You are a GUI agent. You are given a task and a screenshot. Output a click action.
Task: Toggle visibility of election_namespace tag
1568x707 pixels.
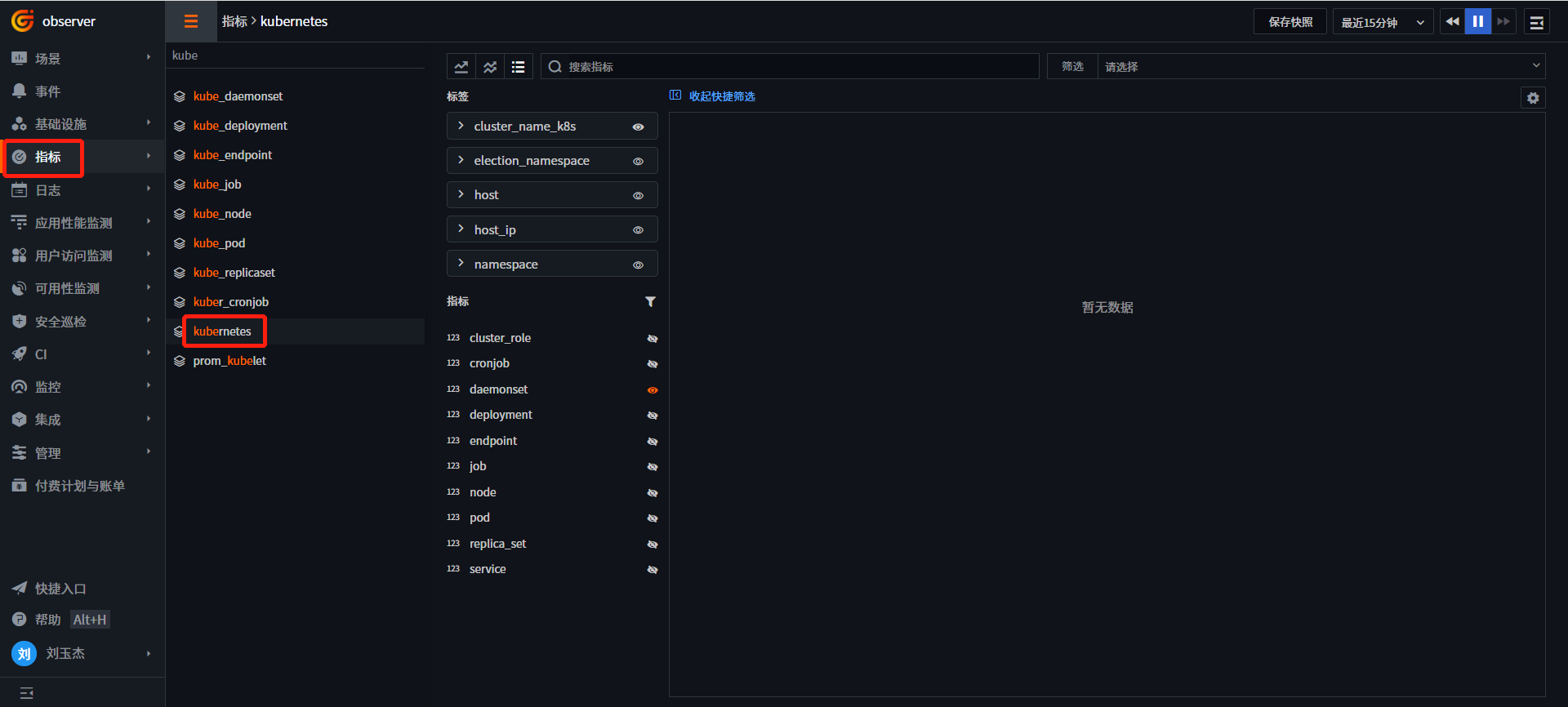coord(639,162)
